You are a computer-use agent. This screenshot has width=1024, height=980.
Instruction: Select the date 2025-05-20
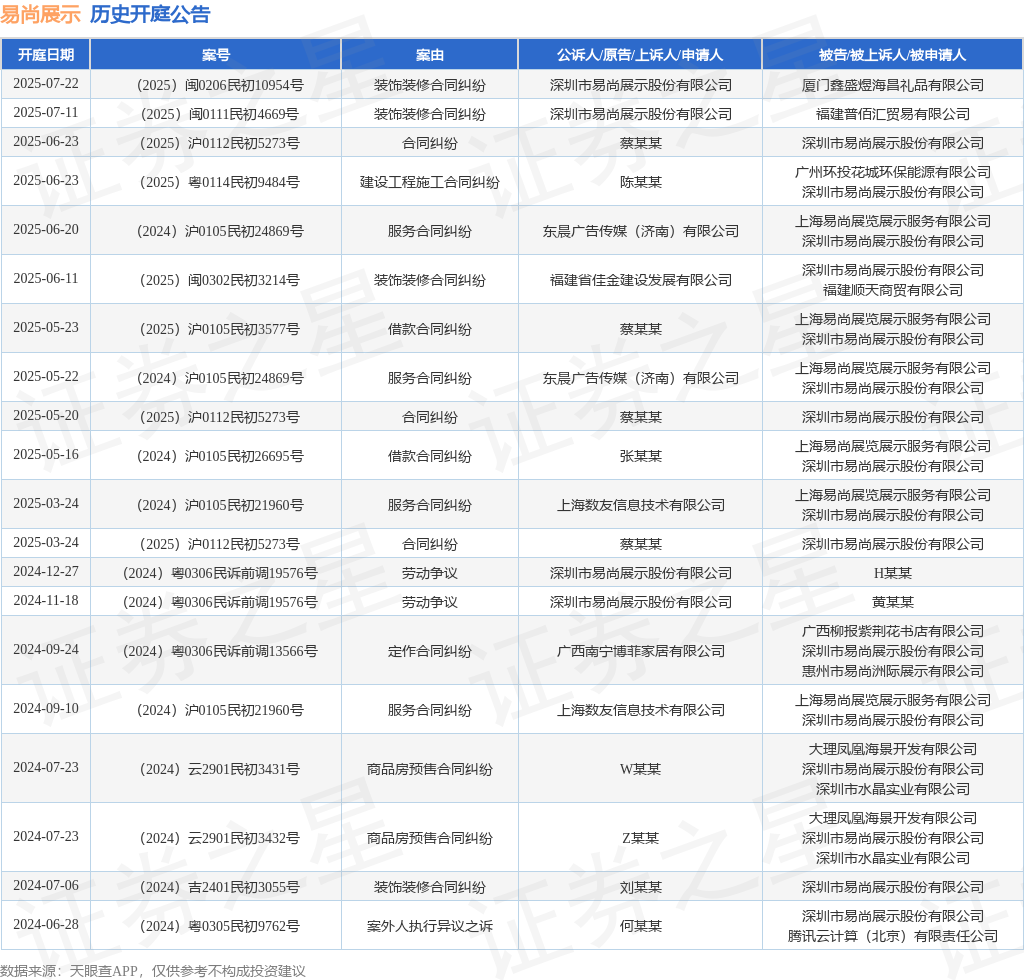(x=46, y=416)
